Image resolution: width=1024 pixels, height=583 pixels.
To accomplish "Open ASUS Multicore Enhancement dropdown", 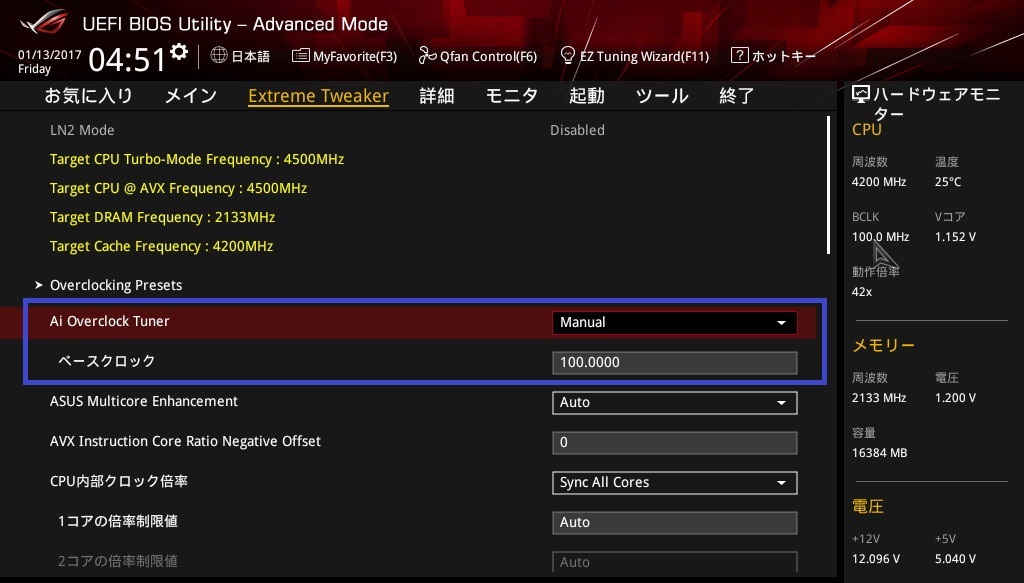I will pyautogui.click(x=675, y=402).
